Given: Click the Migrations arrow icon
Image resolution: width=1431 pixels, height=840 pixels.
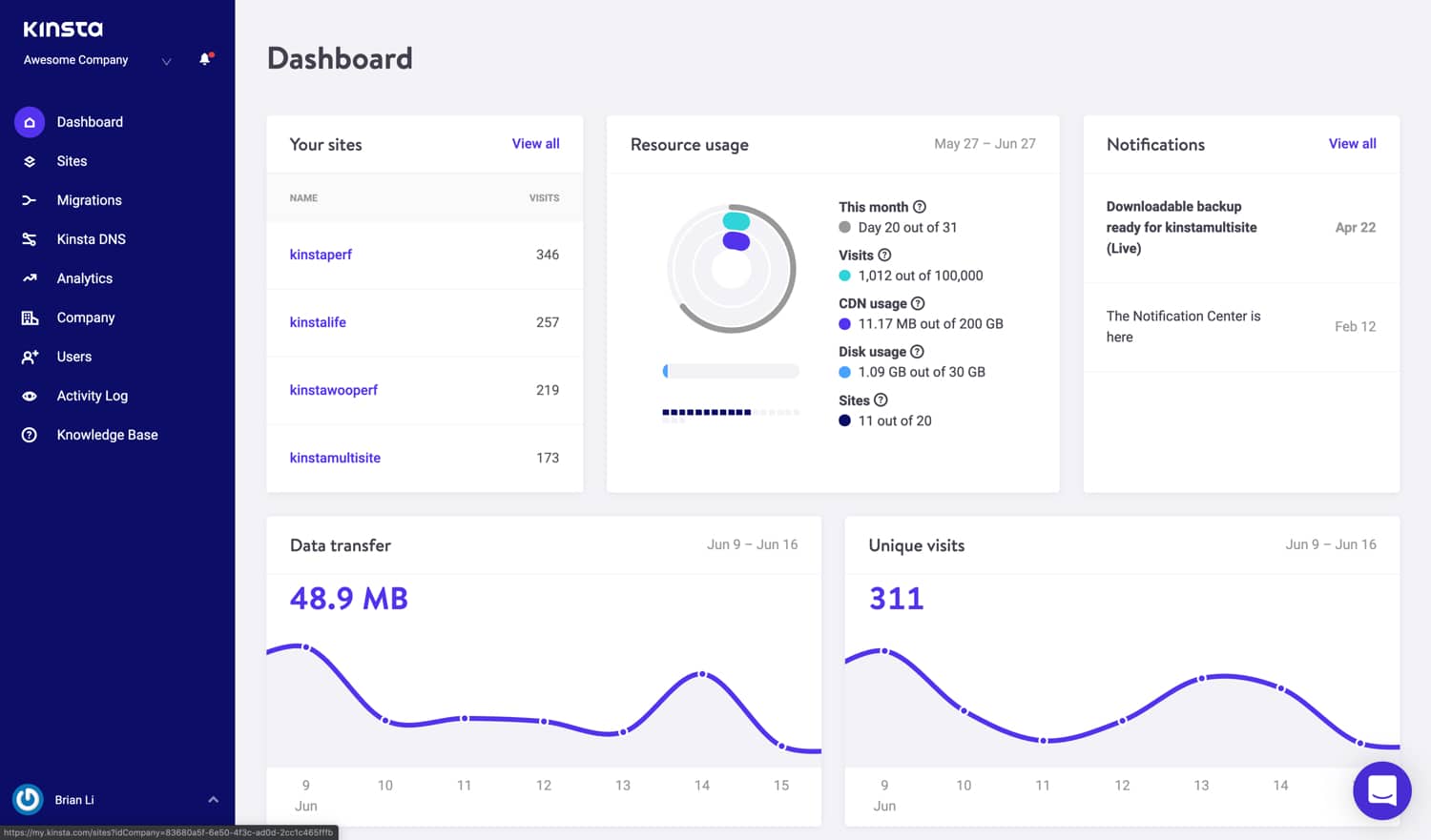Looking at the screenshot, I should [x=30, y=200].
